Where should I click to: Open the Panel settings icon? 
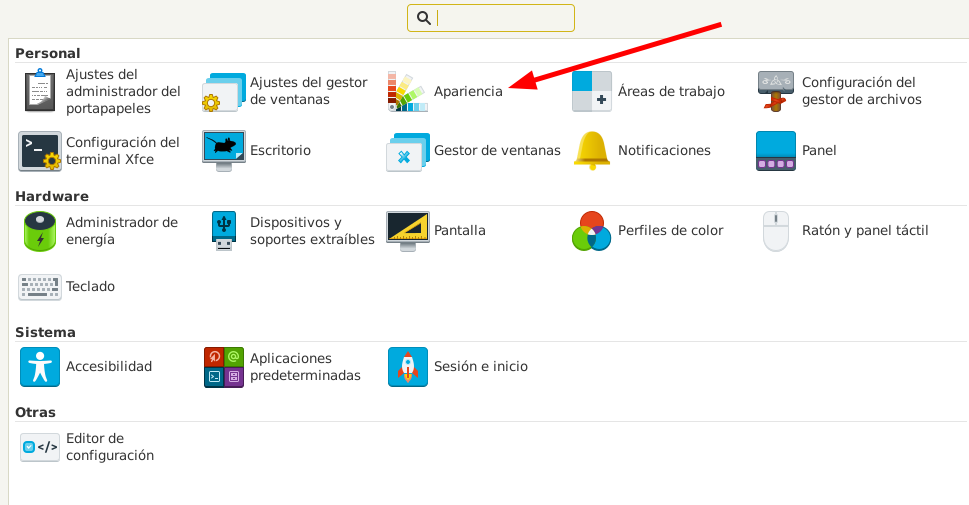click(775, 151)
